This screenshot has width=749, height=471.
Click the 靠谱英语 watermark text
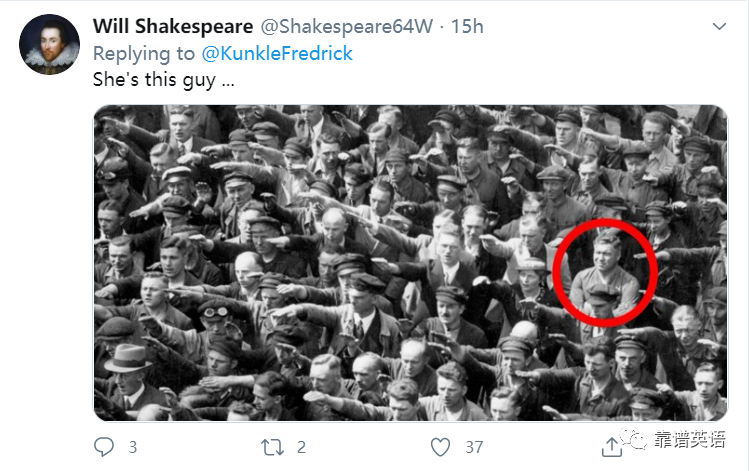pos(689,439)
